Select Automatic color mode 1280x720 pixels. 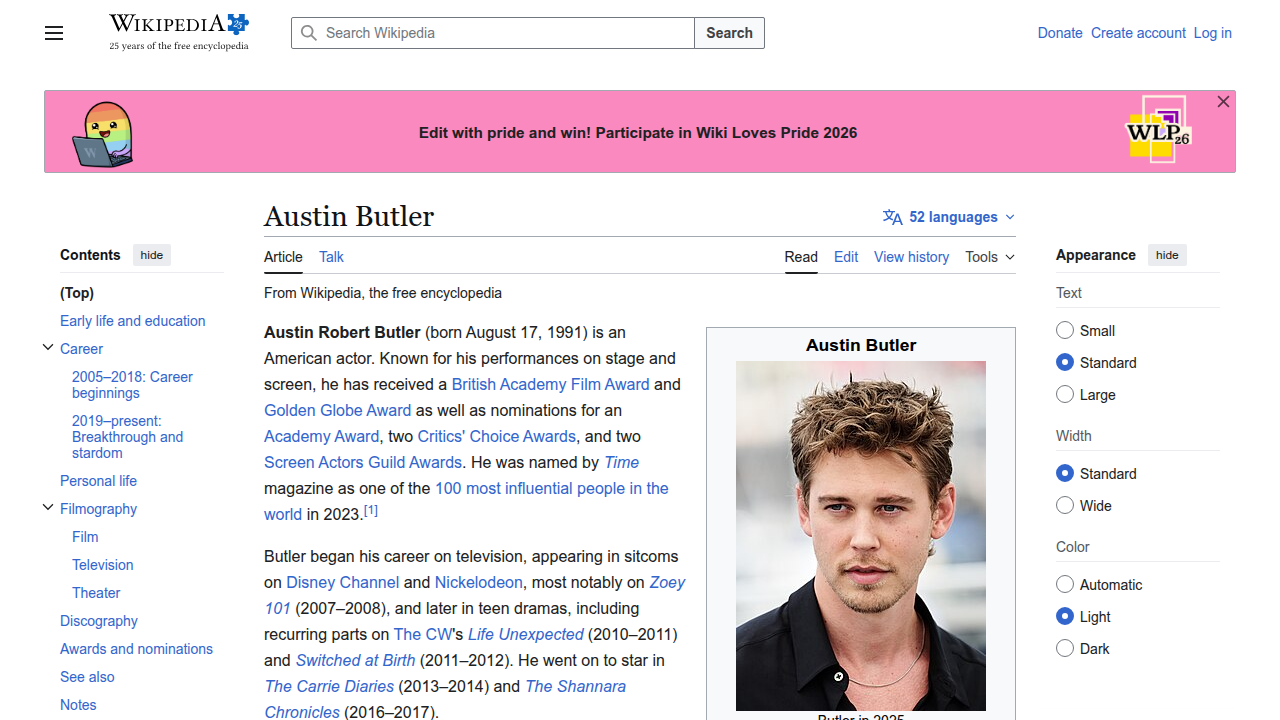coord(1065,585)
